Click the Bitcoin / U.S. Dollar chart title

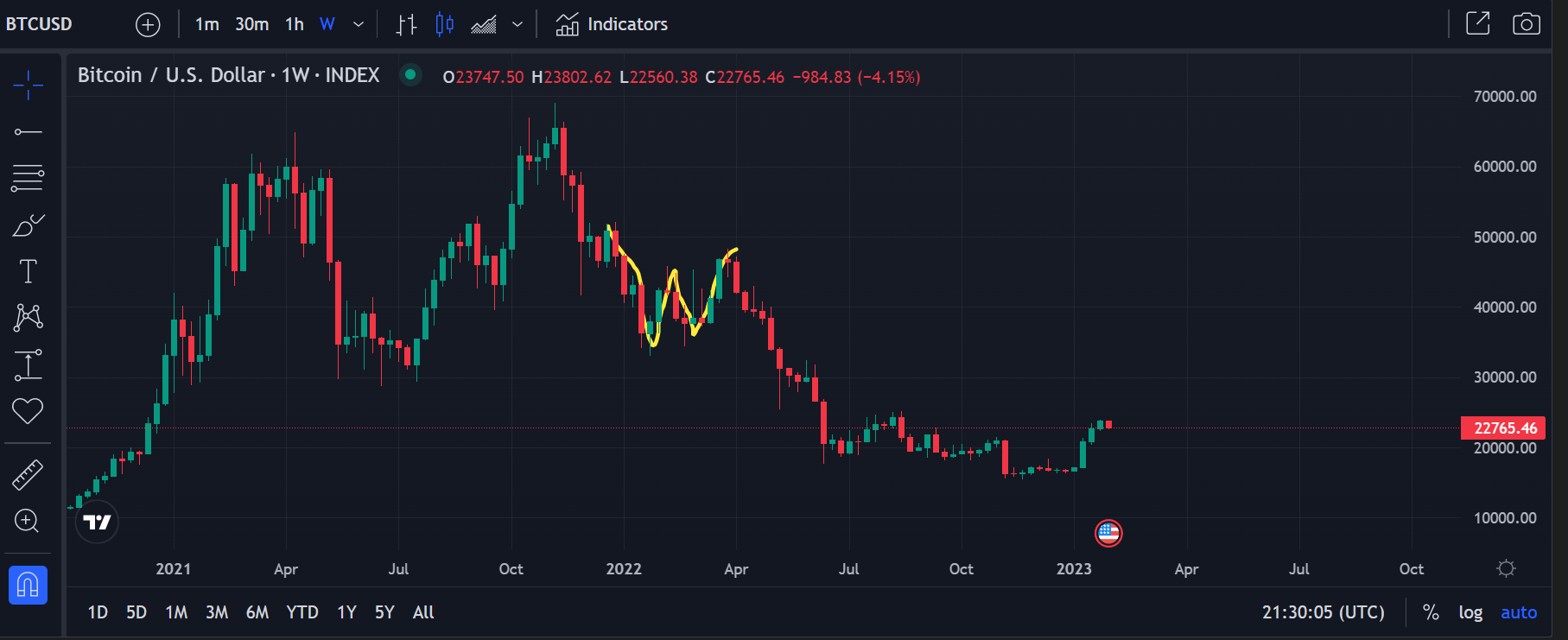point(229,75)
